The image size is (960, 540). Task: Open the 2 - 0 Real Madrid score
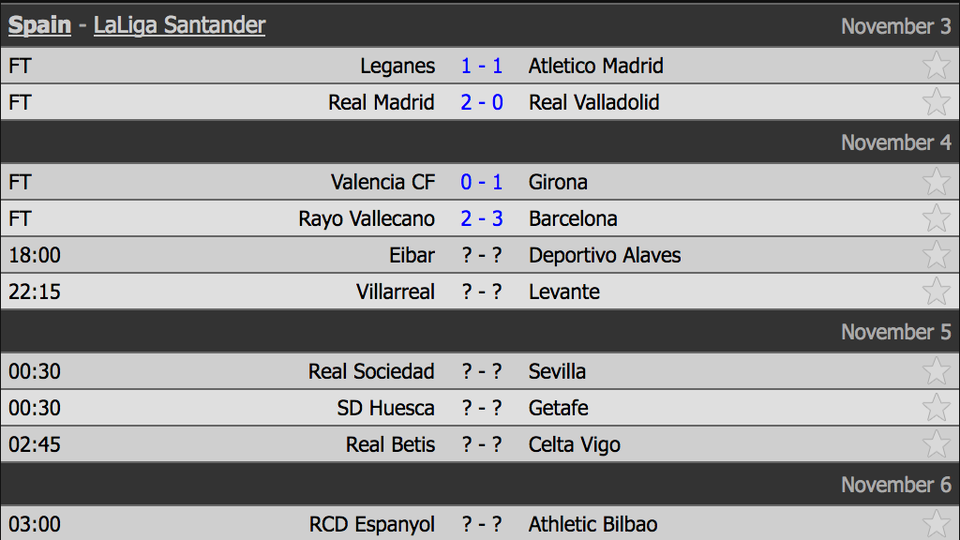pos(482,102)
